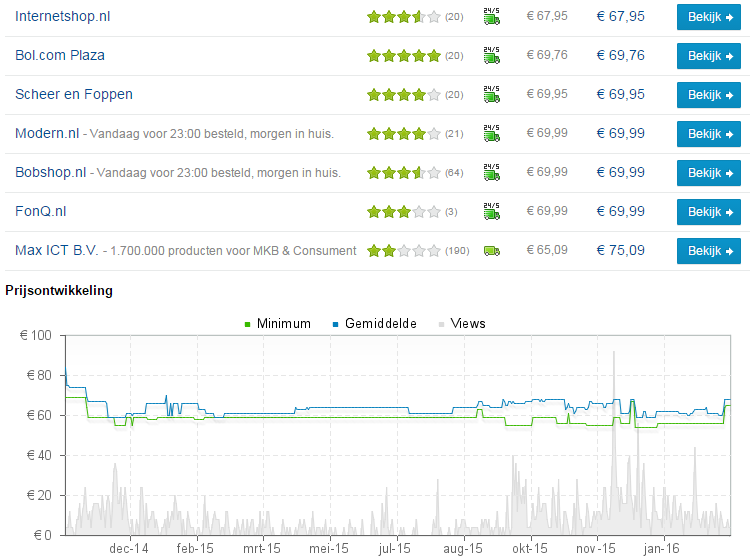Click the star rating of Internetshop.nl
This screenshot has width=750, height=560.
[x=404, y=17]
